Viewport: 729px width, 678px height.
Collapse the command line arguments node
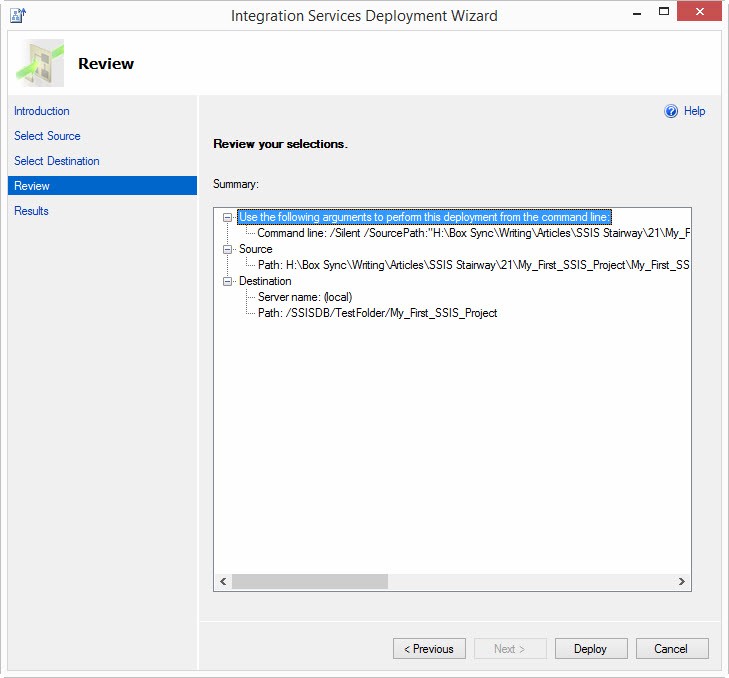228,217
